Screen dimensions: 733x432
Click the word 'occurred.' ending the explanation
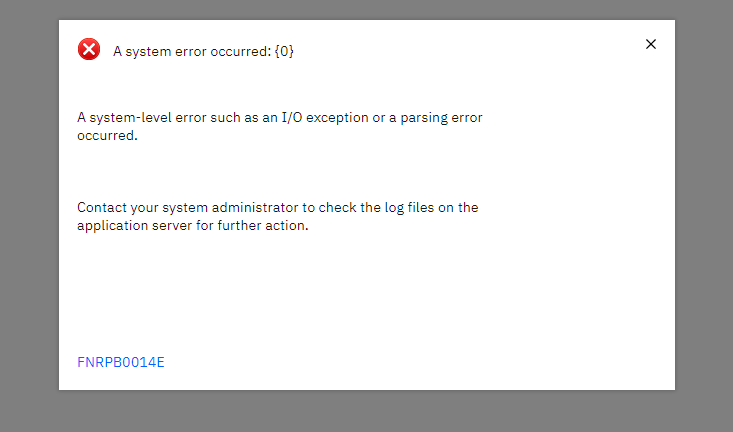[107, 136]
